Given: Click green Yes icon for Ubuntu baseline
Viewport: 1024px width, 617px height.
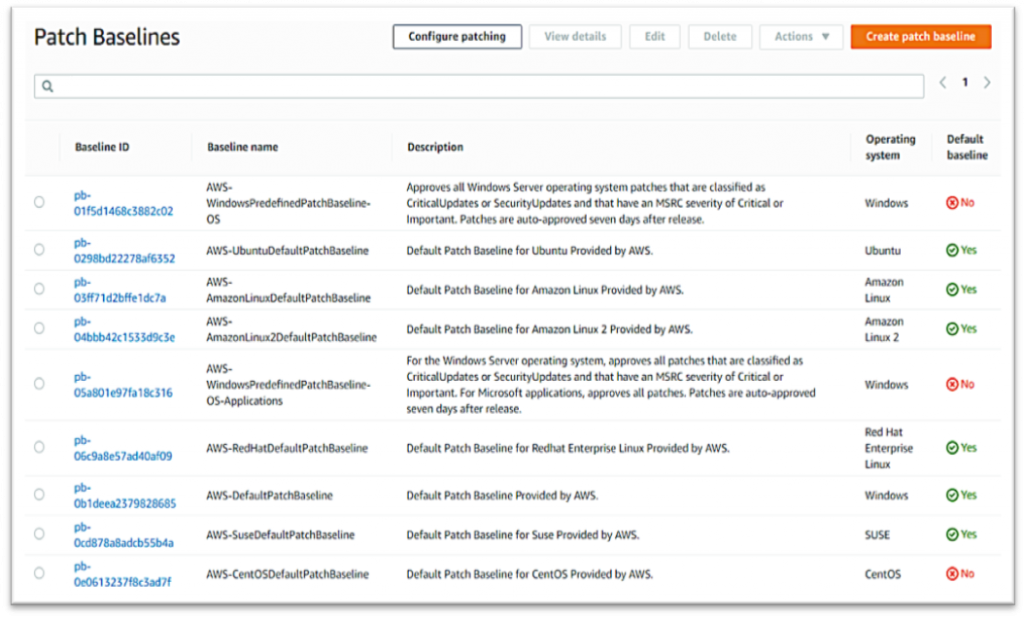Looking at the screenshot, I should point(952,251).
